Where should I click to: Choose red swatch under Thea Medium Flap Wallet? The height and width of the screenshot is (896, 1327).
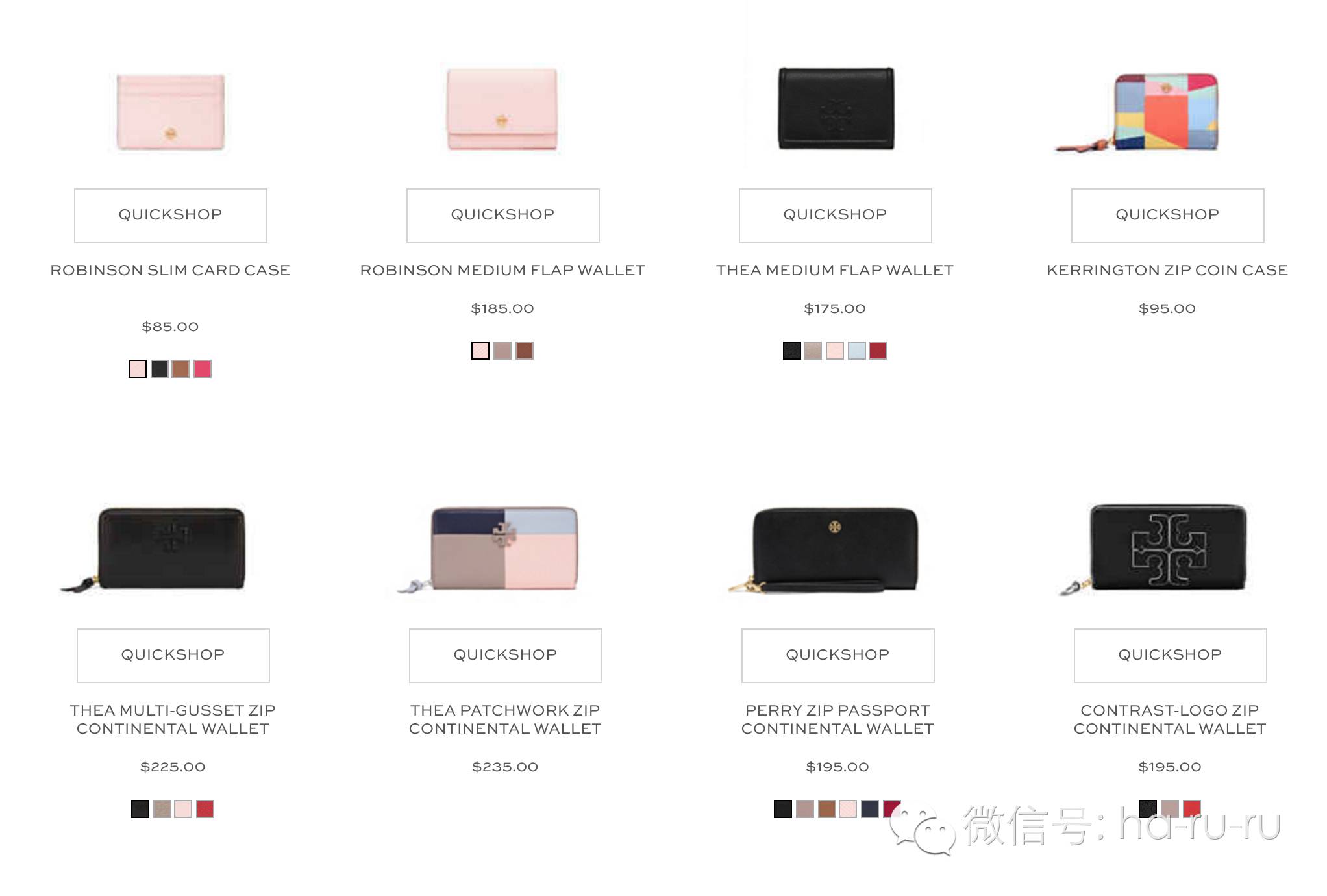(878, 351)
